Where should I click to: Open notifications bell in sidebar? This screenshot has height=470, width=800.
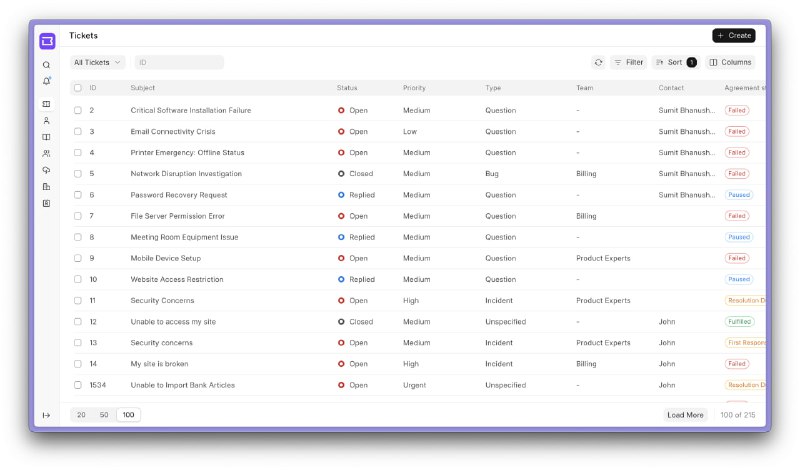46,81
